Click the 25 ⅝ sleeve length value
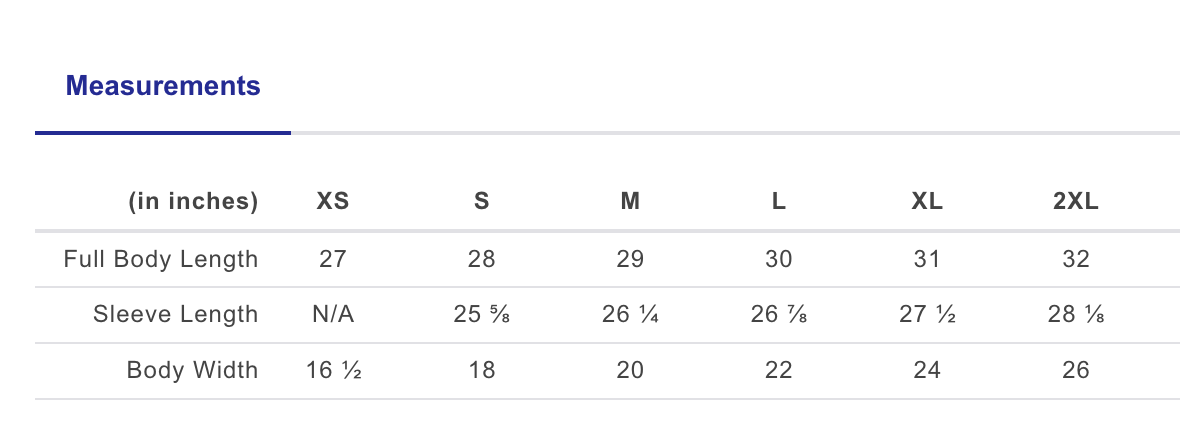The height and width of the screenshot is (422, 1180). coord(481,315)
